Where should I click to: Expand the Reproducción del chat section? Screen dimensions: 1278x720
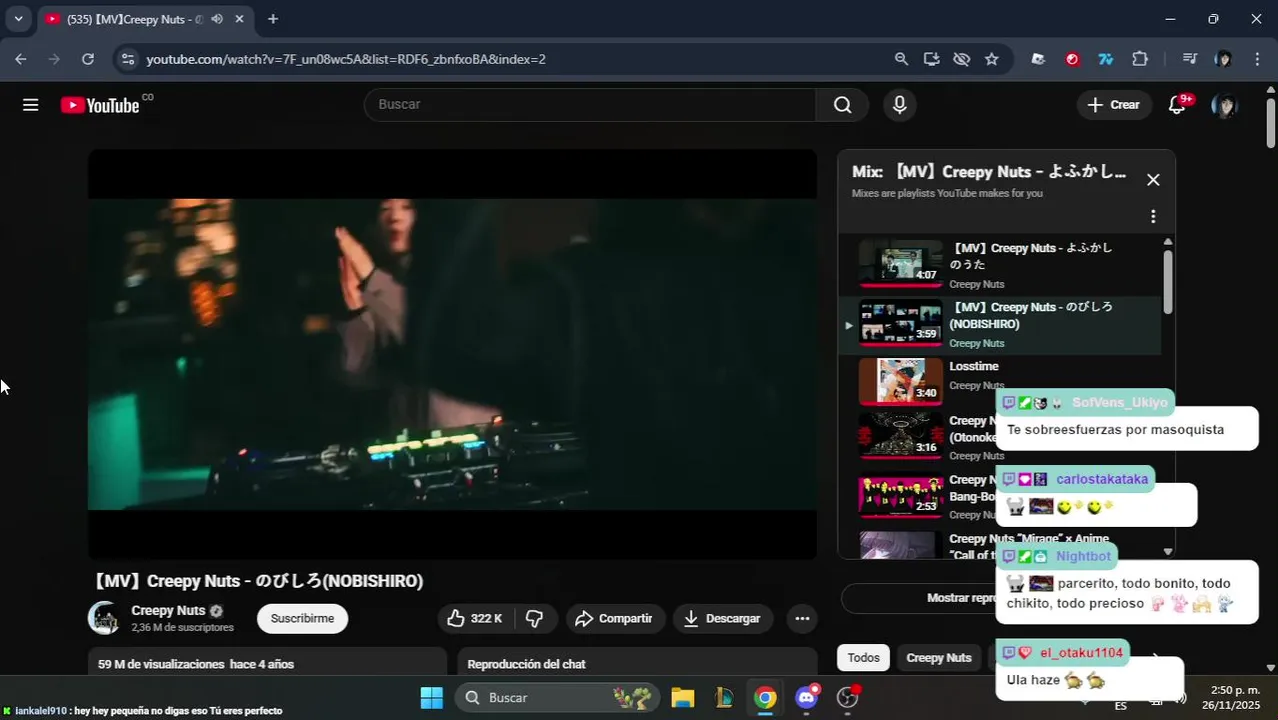(x=637, y=664)
